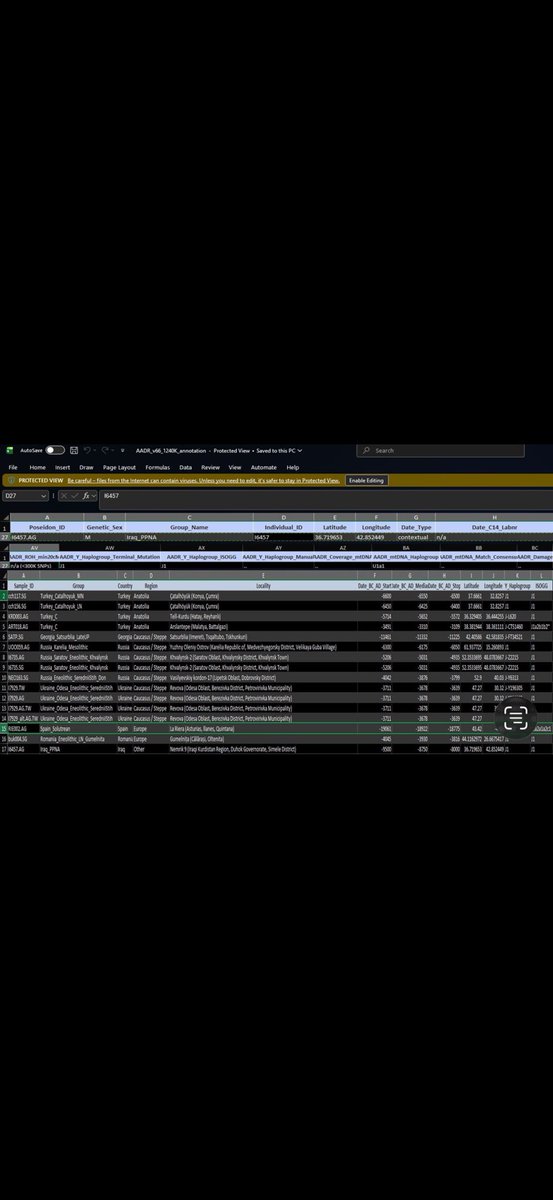Screen dimensions: 553x1200
Task: Open the Data ribbon tab
Action: (x=186, y=467)
